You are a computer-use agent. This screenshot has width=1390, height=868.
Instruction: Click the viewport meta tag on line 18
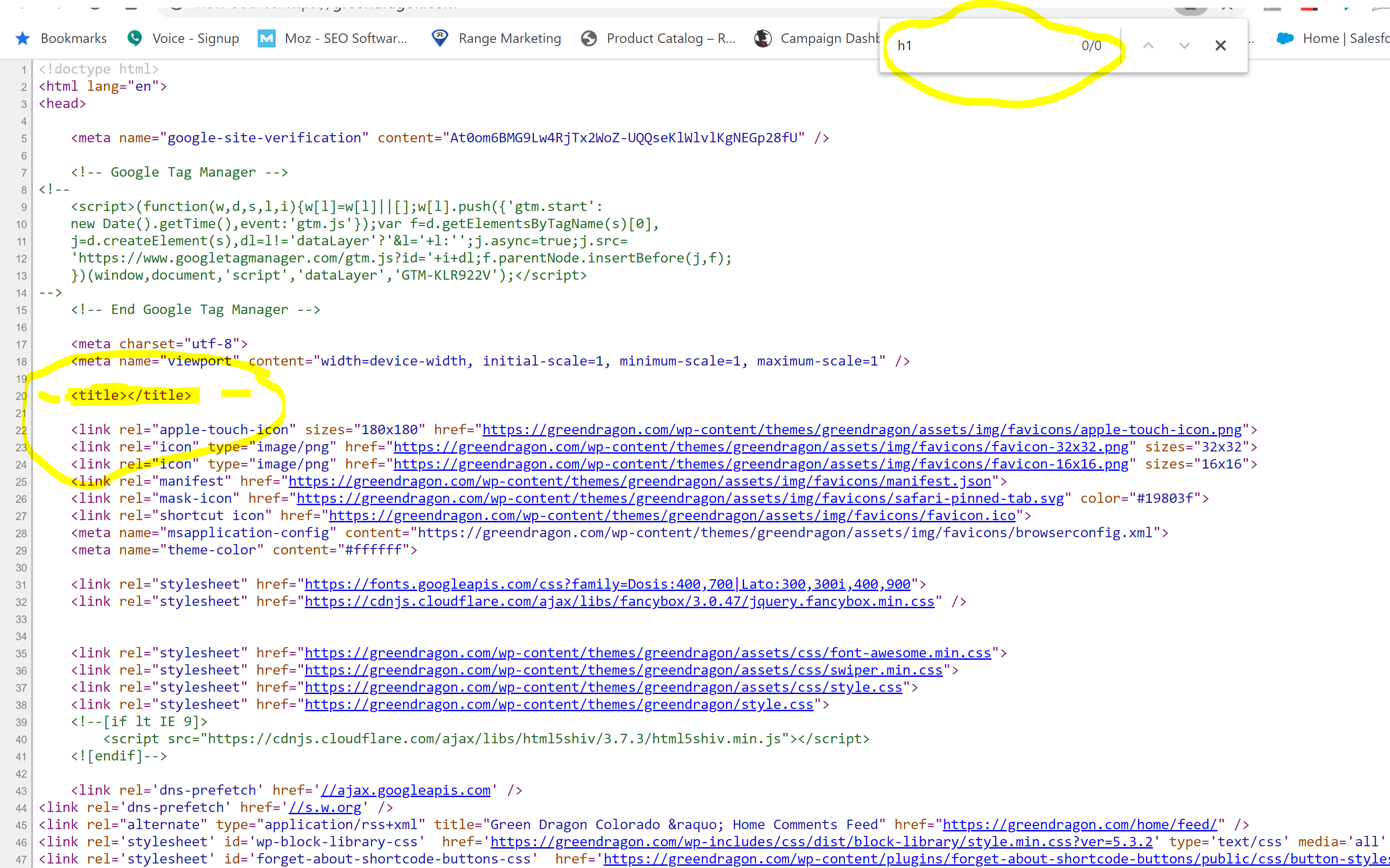pyautogui.click(x=490, y=361)
